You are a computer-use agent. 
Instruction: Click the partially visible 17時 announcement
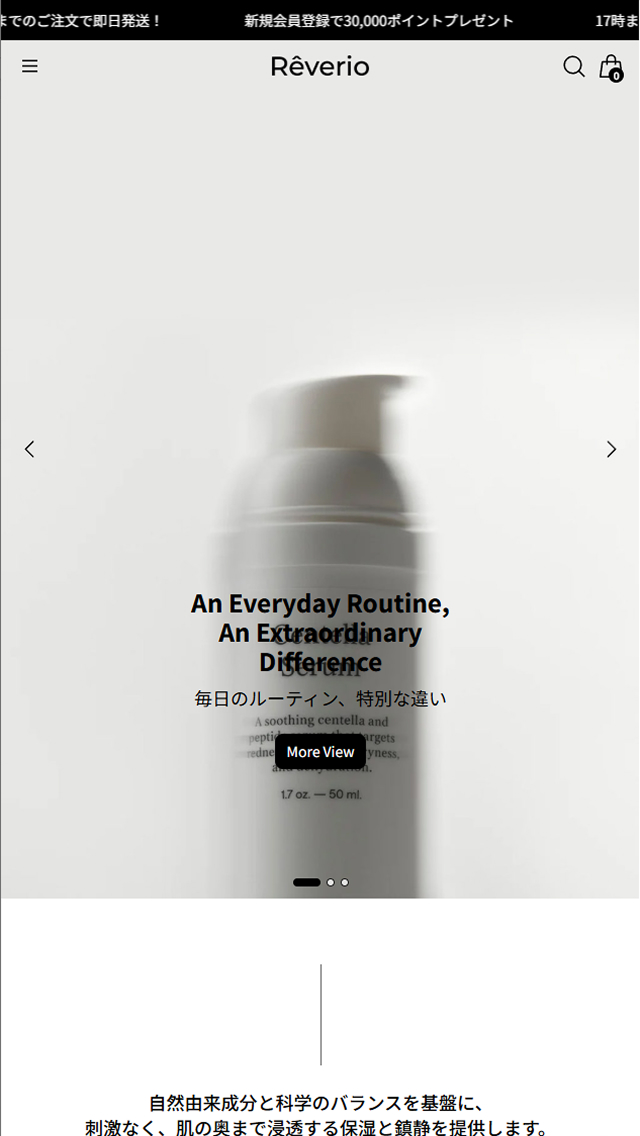point(618,20)
